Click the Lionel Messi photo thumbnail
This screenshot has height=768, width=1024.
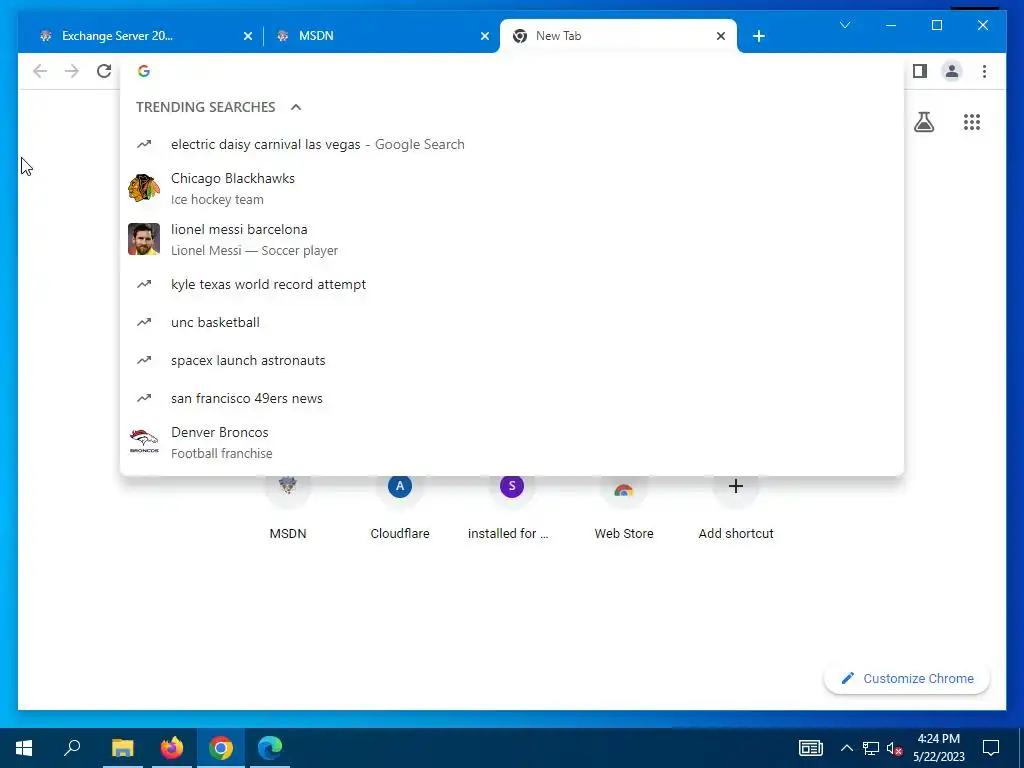tap(144, 239)
